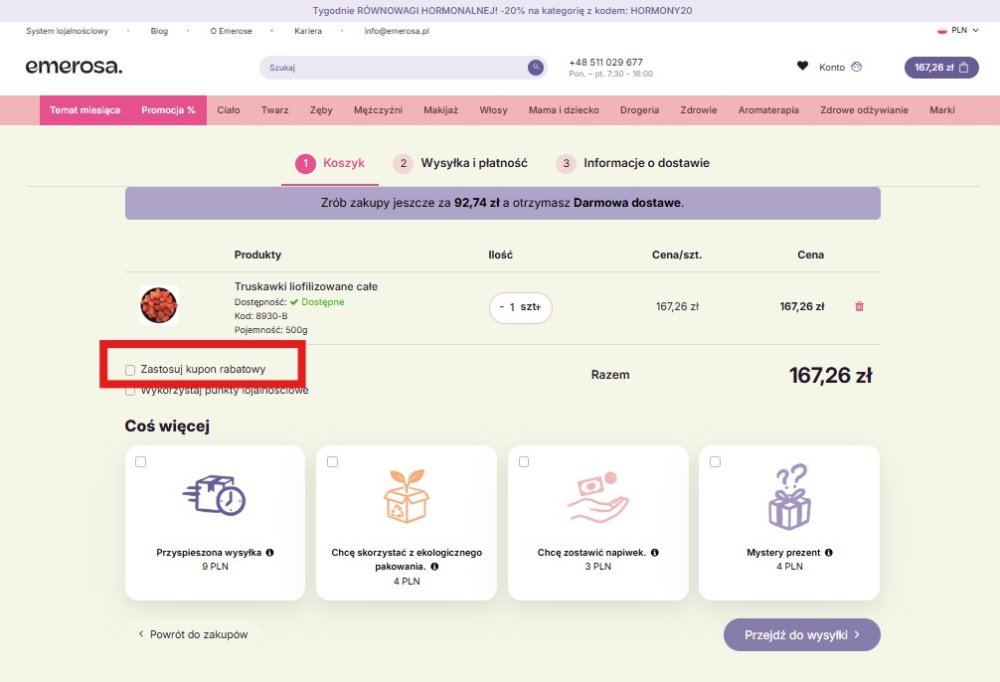Open the PLN currency dropdown
This screenshot has height=682, width=1000.
click(957, 30)
